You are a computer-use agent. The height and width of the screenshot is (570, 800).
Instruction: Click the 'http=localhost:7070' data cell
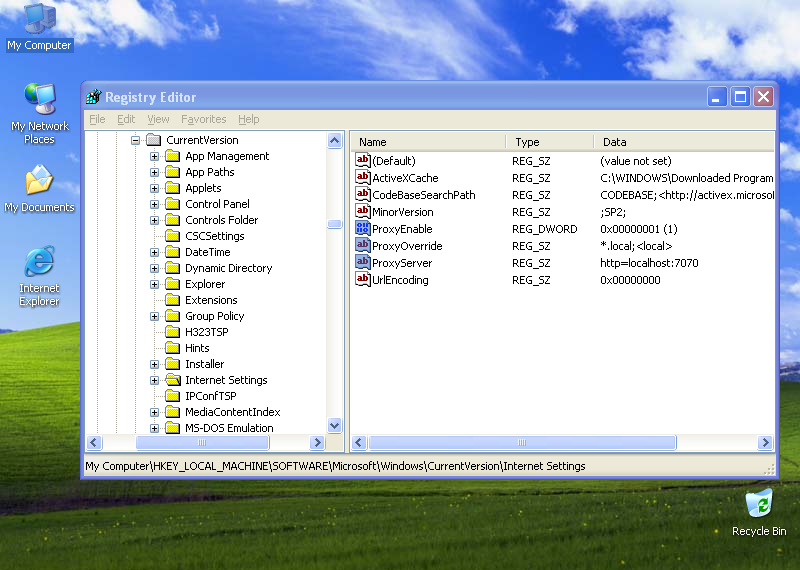coord(649,263)
